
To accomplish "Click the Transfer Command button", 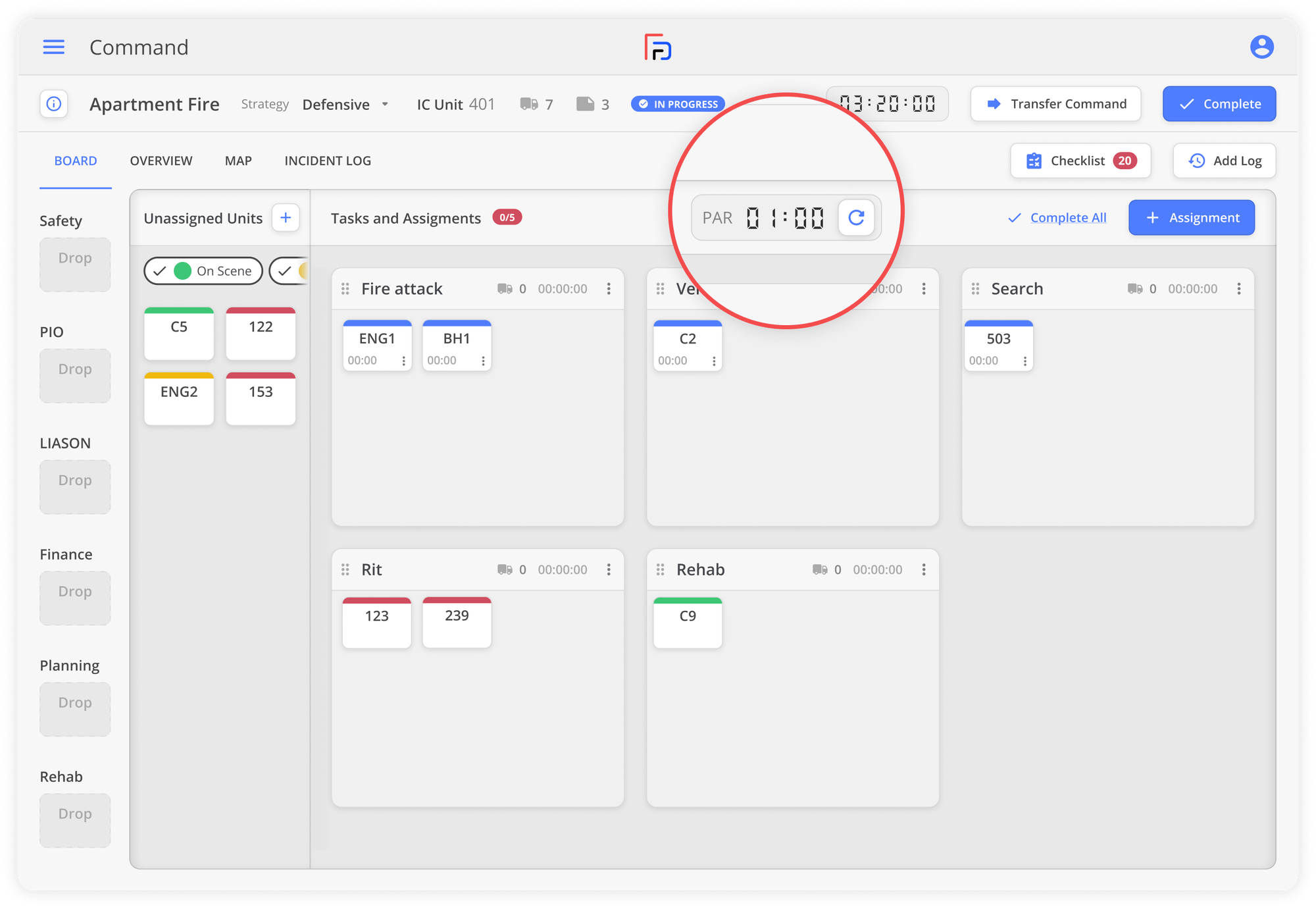I will coord(1055,104).
